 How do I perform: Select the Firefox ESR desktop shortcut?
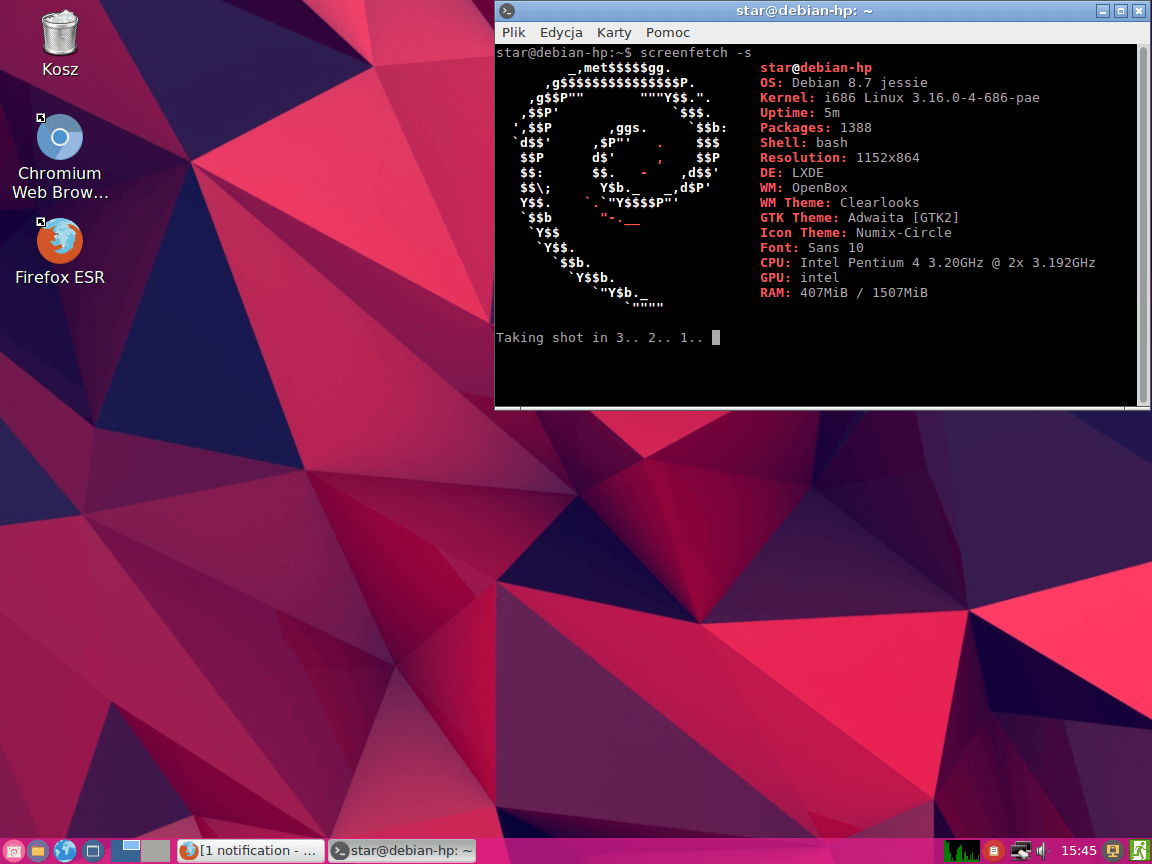pyautogui.click(x=60, y=241)
